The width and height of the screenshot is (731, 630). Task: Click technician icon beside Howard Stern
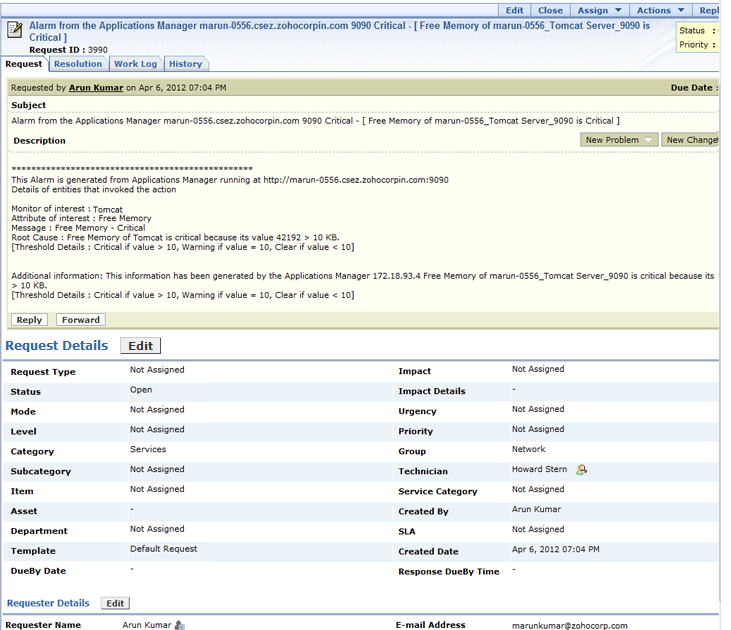[581, 470]
